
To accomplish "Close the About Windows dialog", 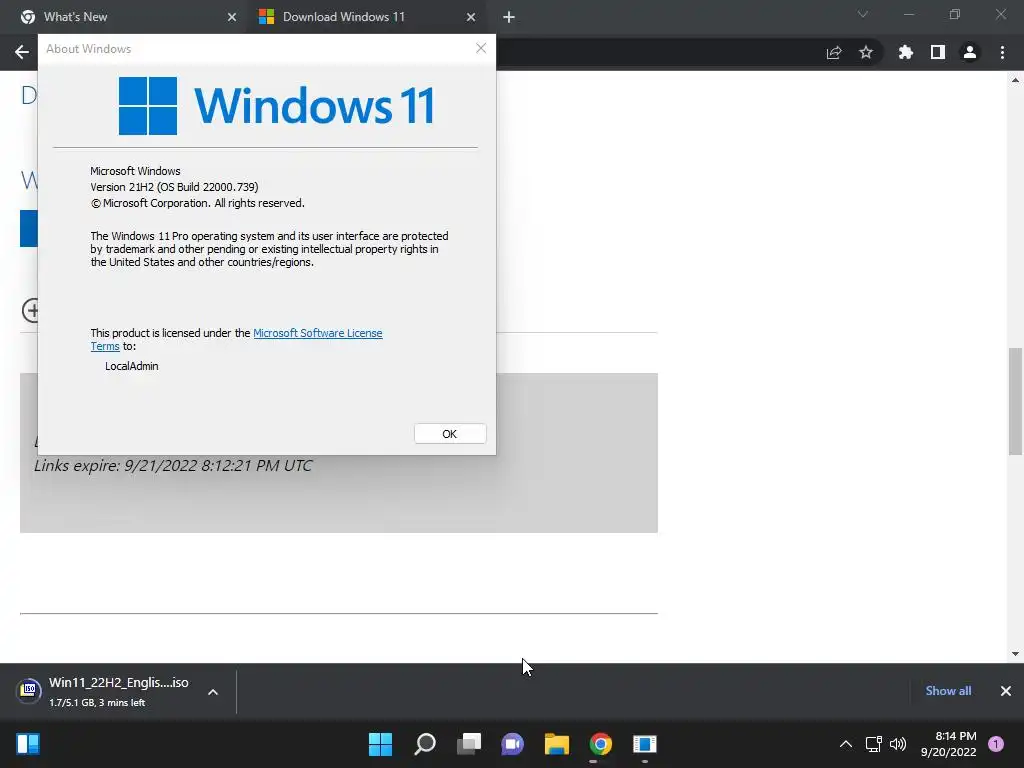I will click(x=481, y=48).
